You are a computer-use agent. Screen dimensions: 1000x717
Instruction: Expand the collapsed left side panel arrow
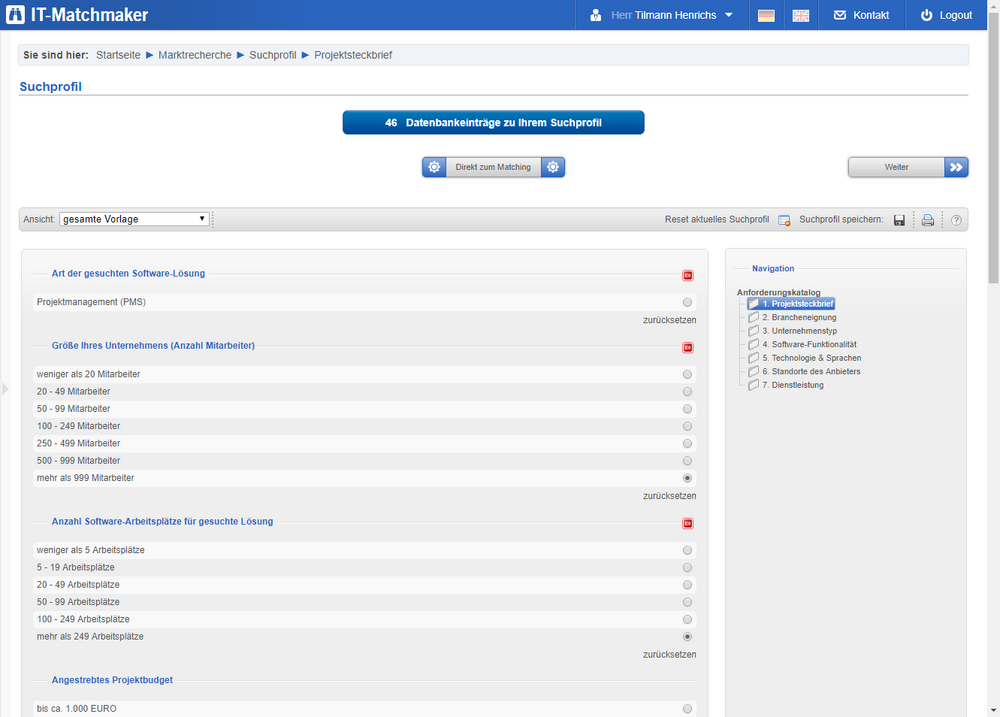click(5, 388)
